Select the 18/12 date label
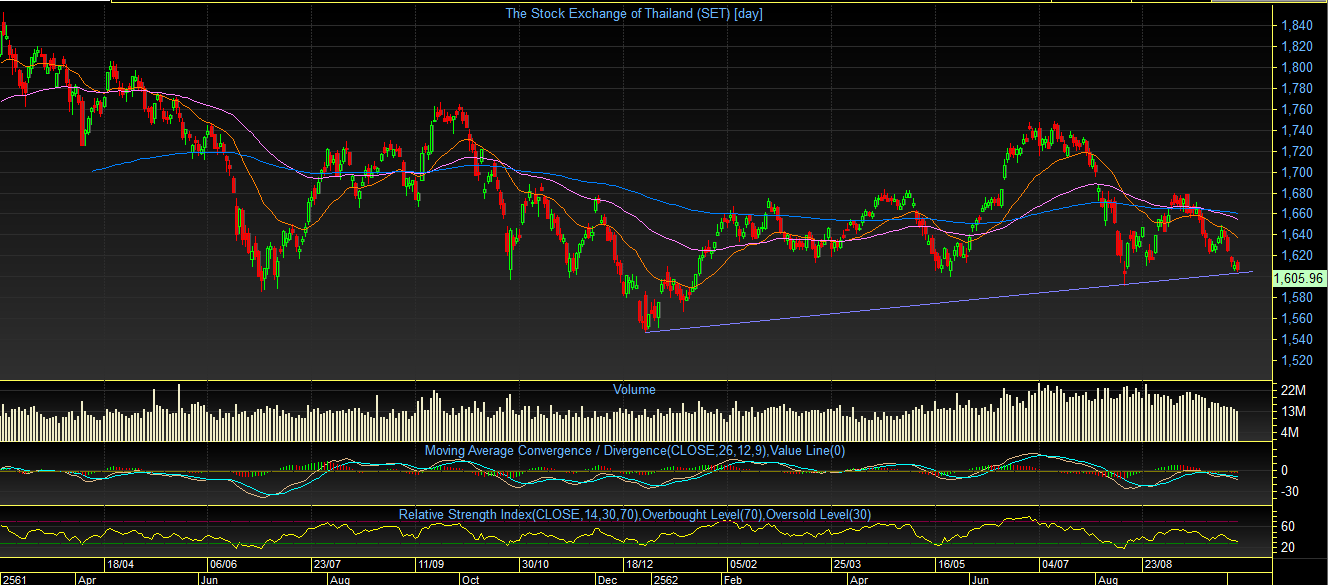The image size is (1328, 585). pos(639,565)
